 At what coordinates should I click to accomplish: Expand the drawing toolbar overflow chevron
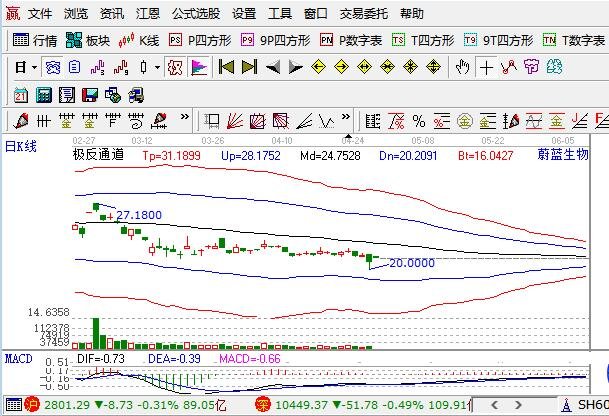coord(185,117)
